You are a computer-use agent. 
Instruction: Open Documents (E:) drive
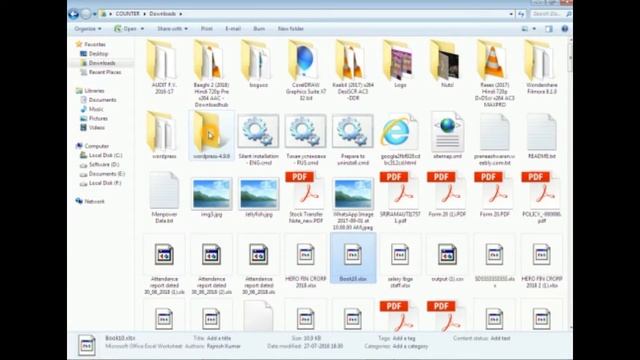(107, 173)
